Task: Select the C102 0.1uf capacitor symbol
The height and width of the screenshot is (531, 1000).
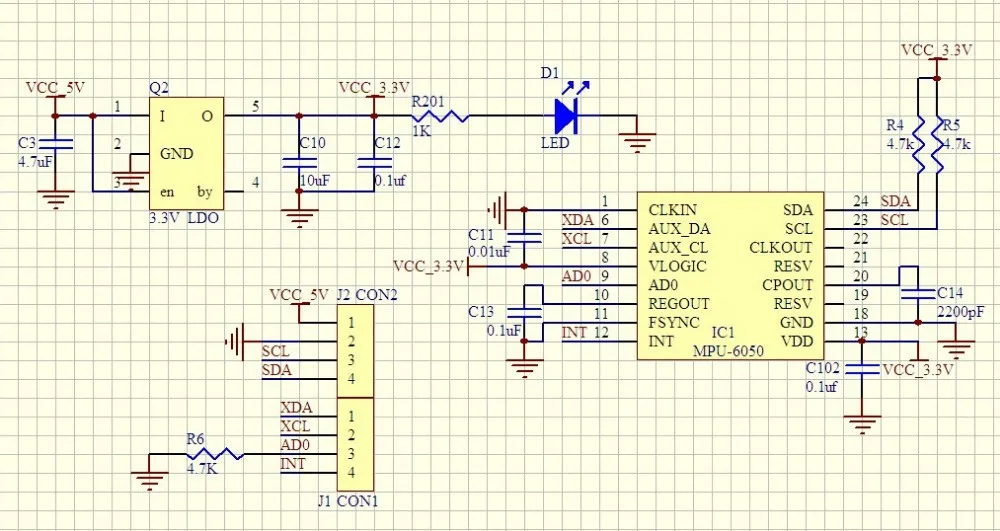Action: (x=860, y=369)
